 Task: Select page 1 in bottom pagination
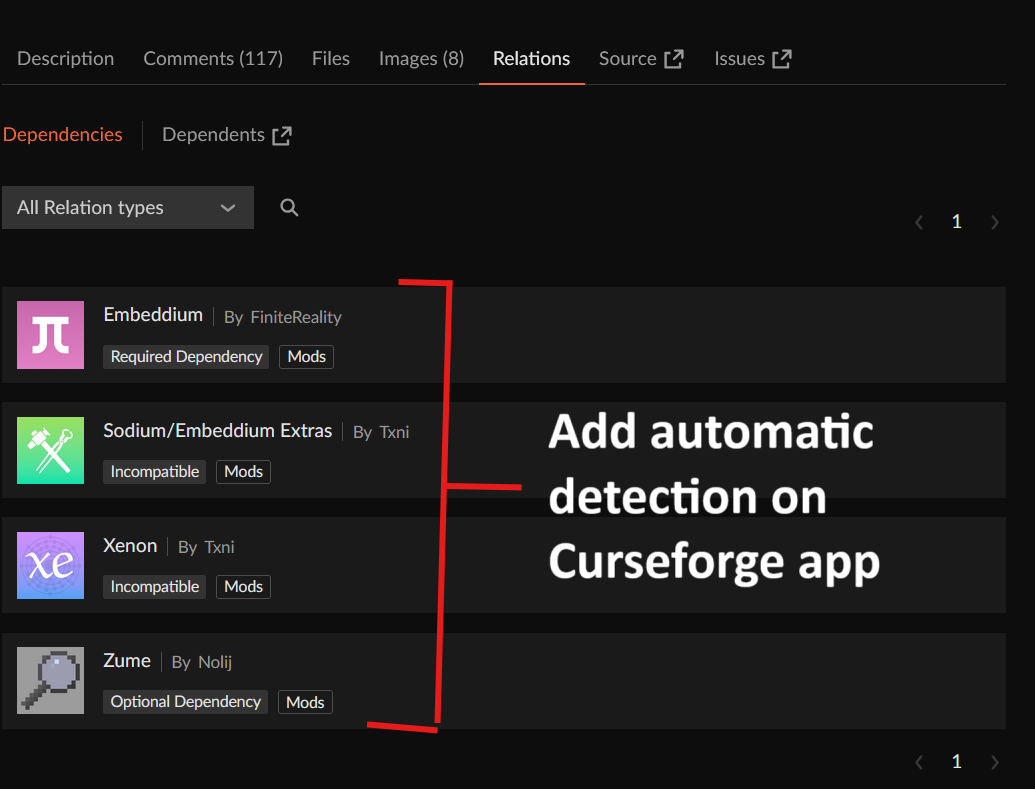tap(956, 762)
